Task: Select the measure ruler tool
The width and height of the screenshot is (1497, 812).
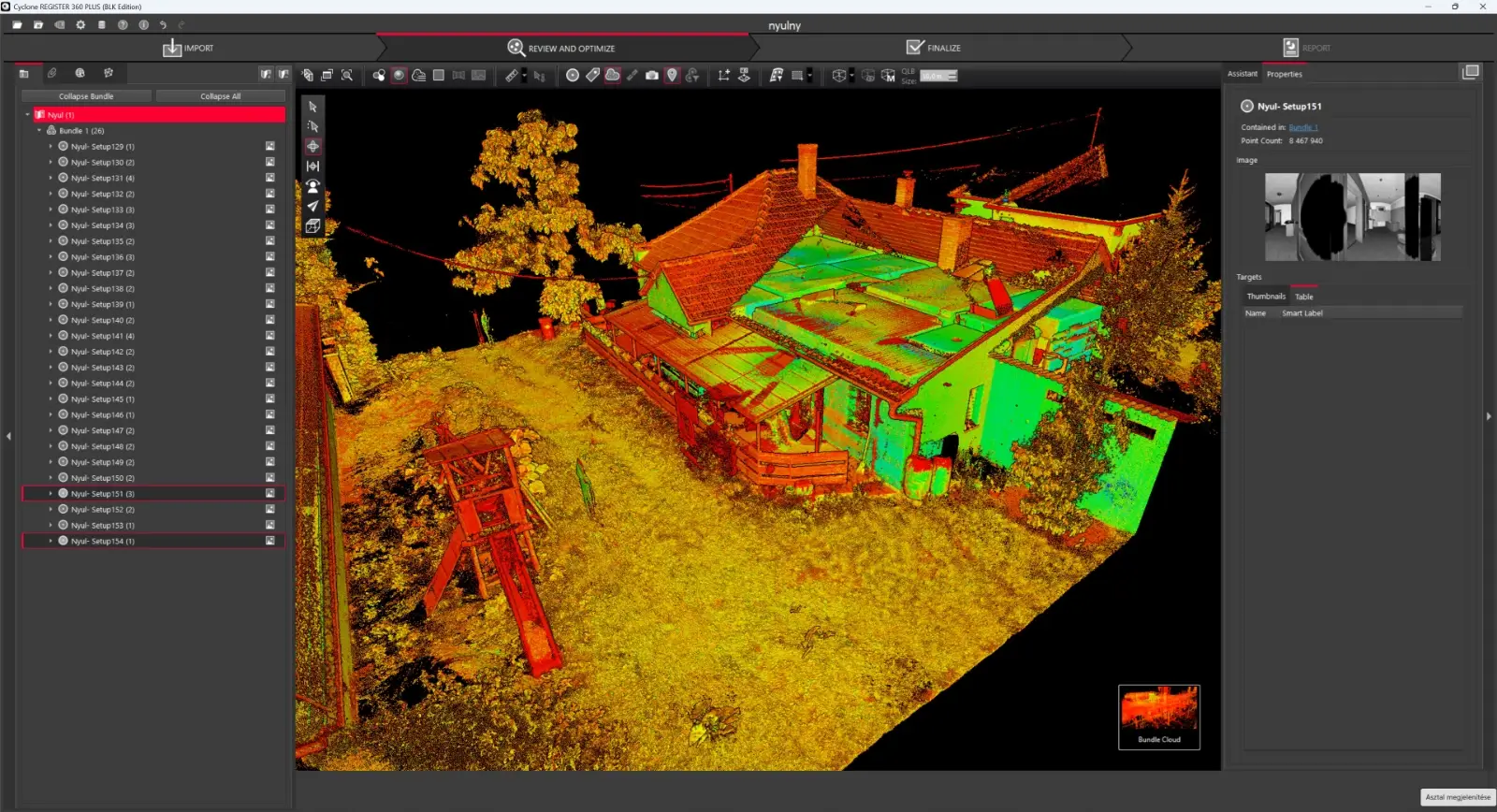Action: (511, 76)
